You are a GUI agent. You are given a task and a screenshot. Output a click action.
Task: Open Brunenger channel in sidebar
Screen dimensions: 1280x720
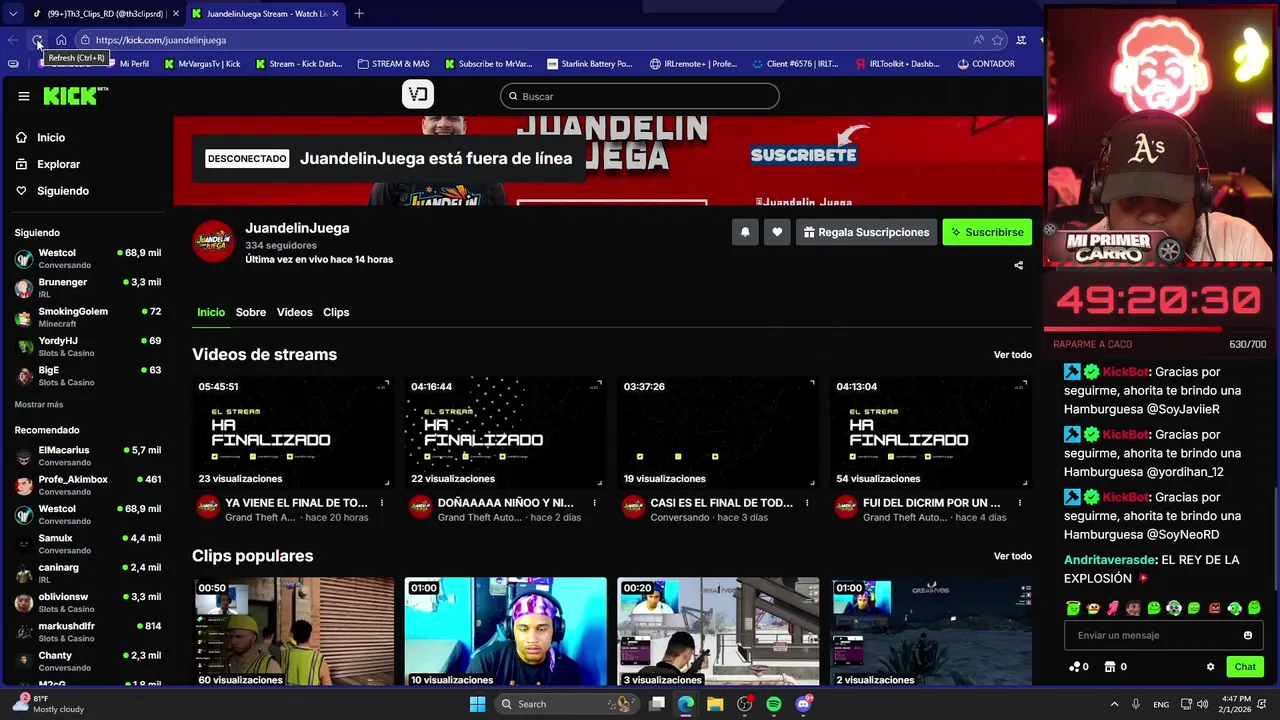[88, 288]
